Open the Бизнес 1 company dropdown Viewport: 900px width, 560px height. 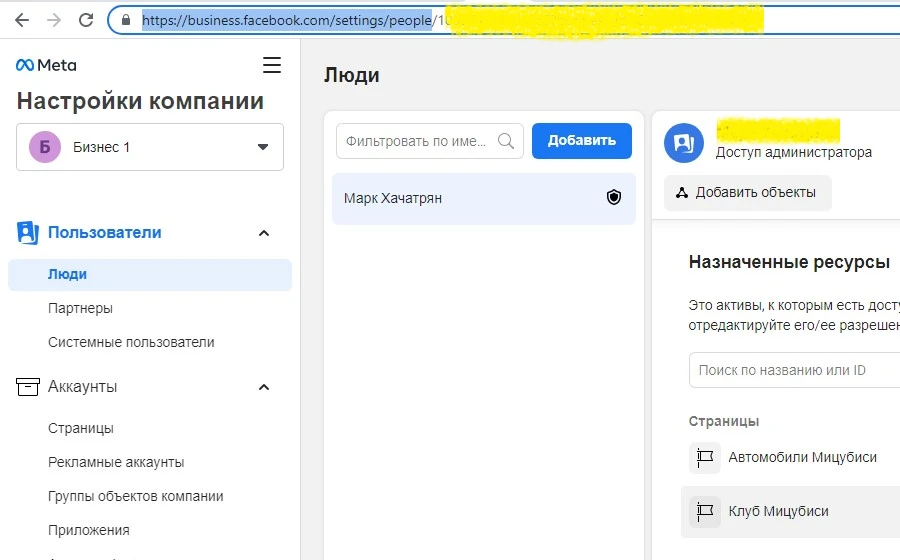click(x=150, y=147)
